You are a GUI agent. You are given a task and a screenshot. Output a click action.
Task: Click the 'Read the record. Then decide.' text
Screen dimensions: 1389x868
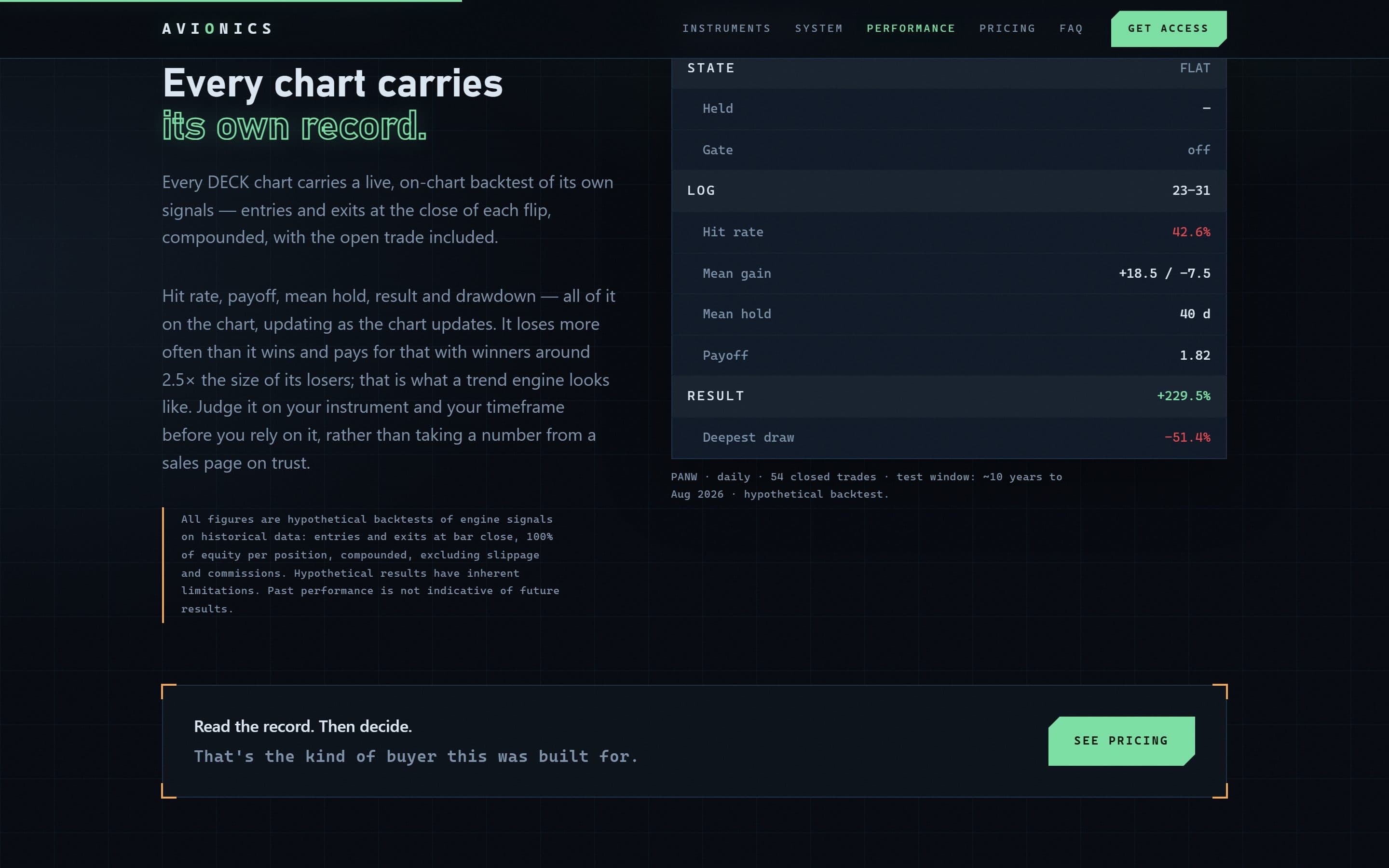[x=302, y=726]
